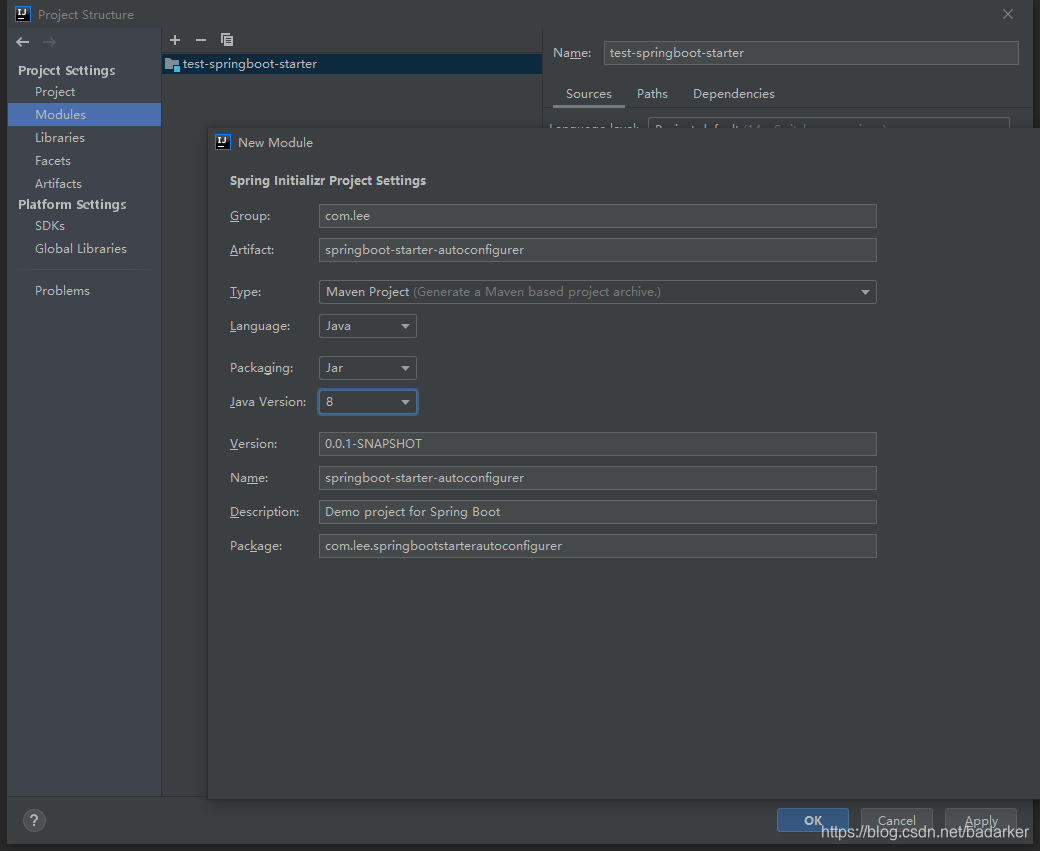This screenshot has height=851, width=1040.
Task: Click the Group label
Action: 250,216
